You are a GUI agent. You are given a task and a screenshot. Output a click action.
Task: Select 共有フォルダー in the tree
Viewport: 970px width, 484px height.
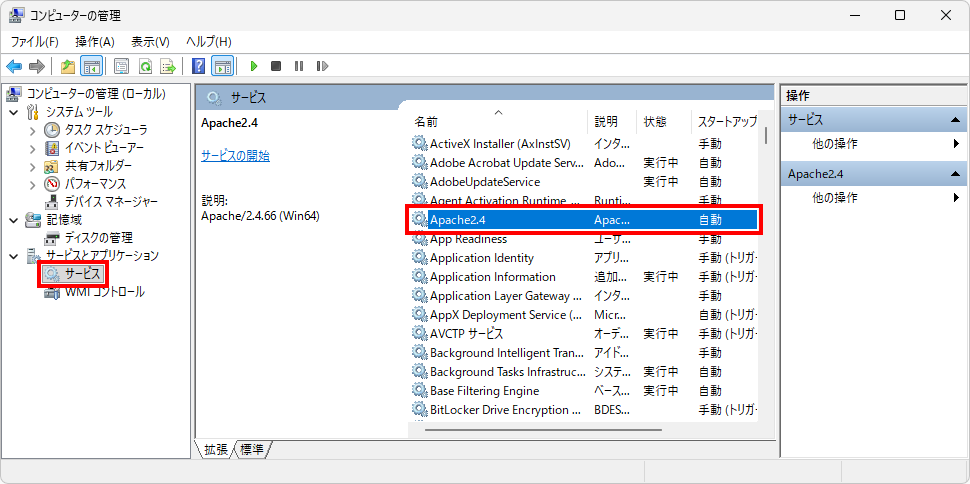tap(98, 166)
